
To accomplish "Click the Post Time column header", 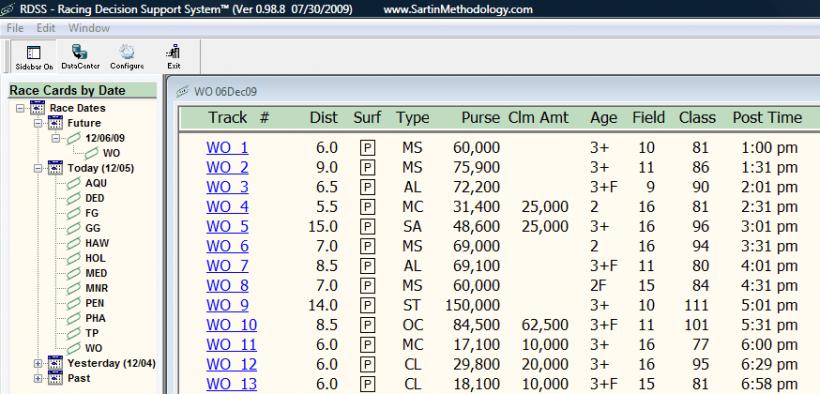I will (x=767, y=118).
